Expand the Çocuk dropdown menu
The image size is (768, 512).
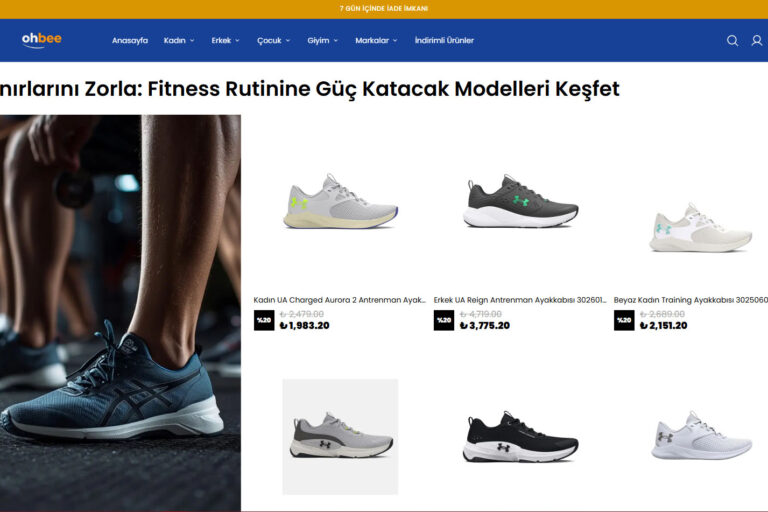(273, 41)
